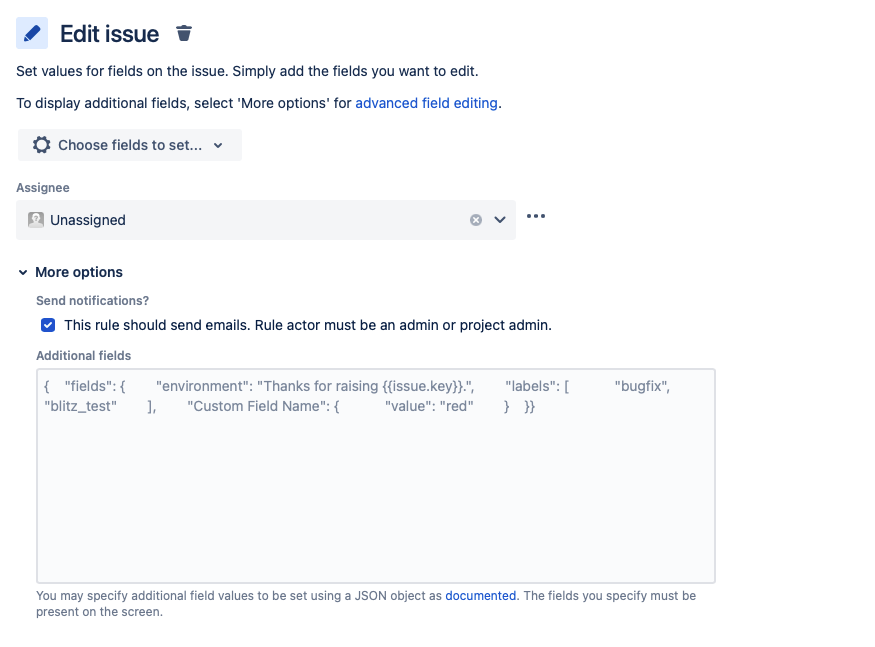Click the gear icon beside Choose fields
875x647 pixels.
41,145
